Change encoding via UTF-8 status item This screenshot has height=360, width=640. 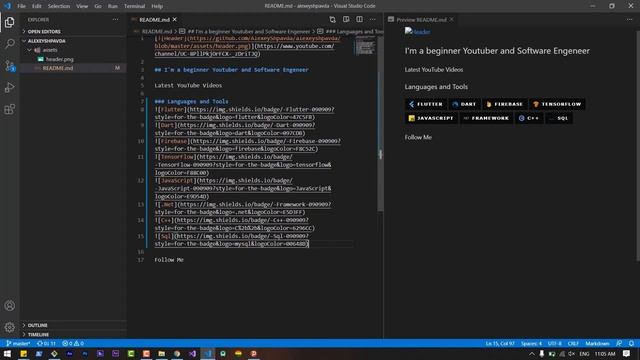click(555, 343)
